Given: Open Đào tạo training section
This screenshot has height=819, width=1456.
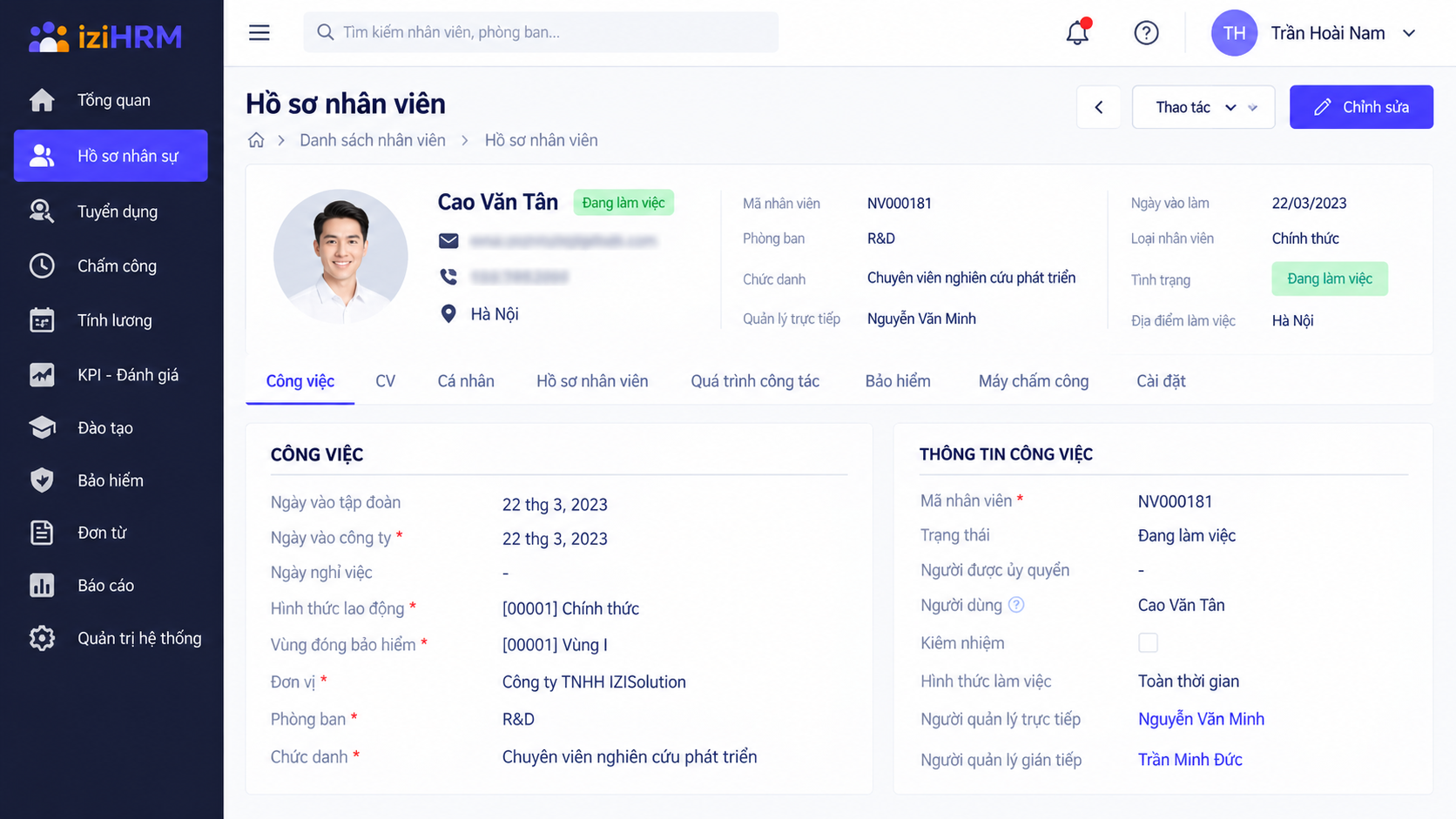Looking at the screenshot, I should tap(111, 428).
